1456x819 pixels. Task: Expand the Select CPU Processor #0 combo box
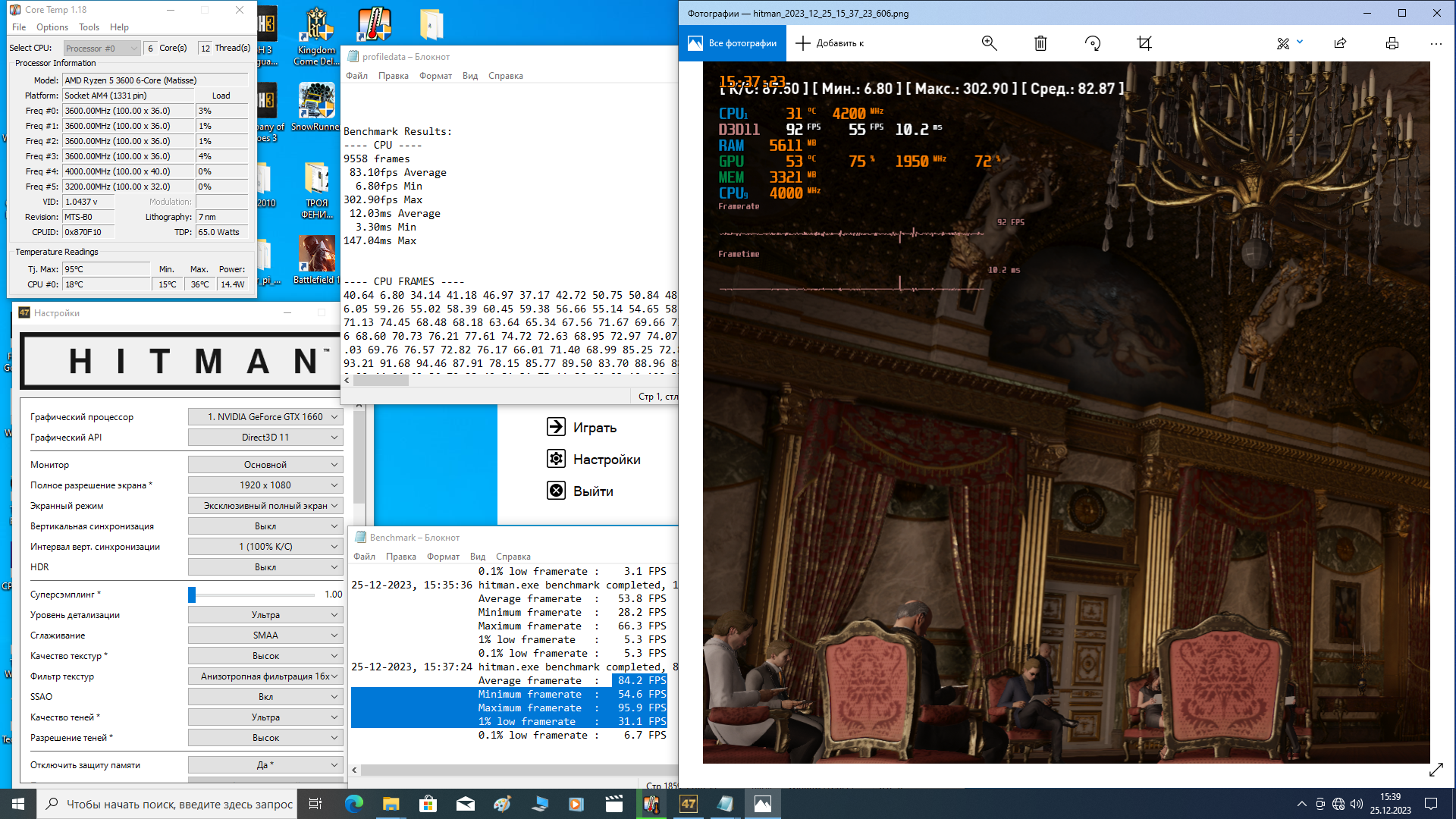102,49
